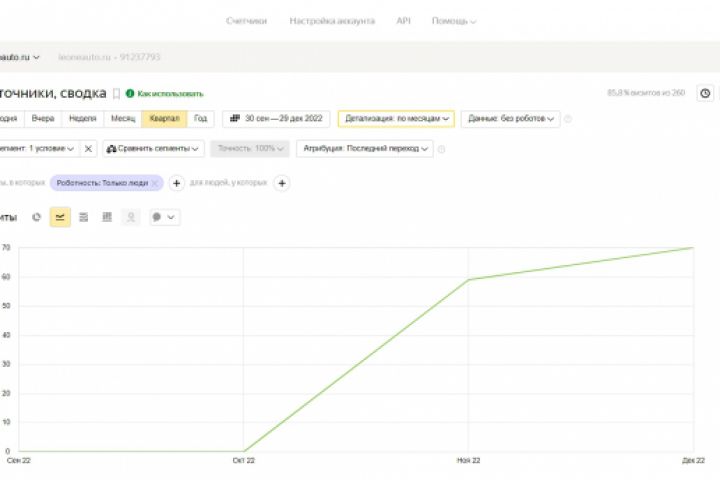Expand the 'Помощь' menu in top navigation
Screen dimensions: 720x480
pos(454,21)
